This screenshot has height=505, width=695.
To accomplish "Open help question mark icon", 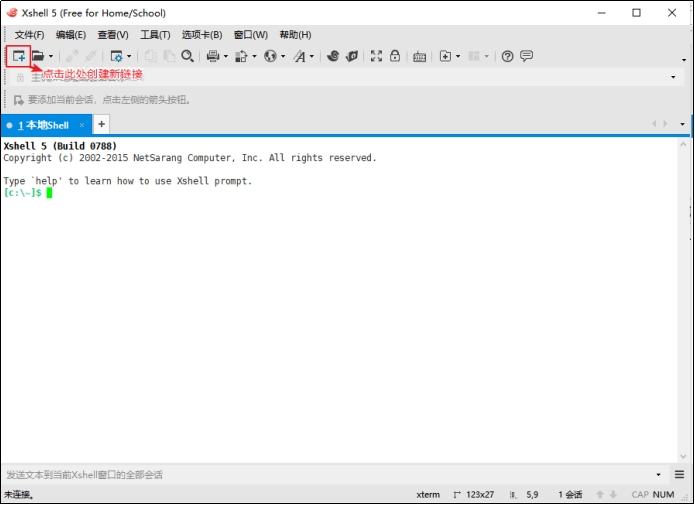I will pyautogui.click(x=508, y=56).
